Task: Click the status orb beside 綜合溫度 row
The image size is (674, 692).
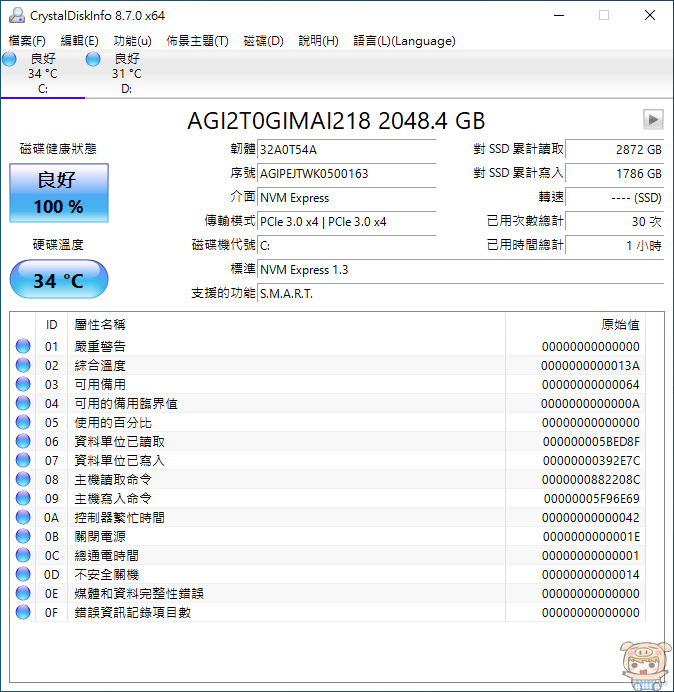Action: coord(23,366)
